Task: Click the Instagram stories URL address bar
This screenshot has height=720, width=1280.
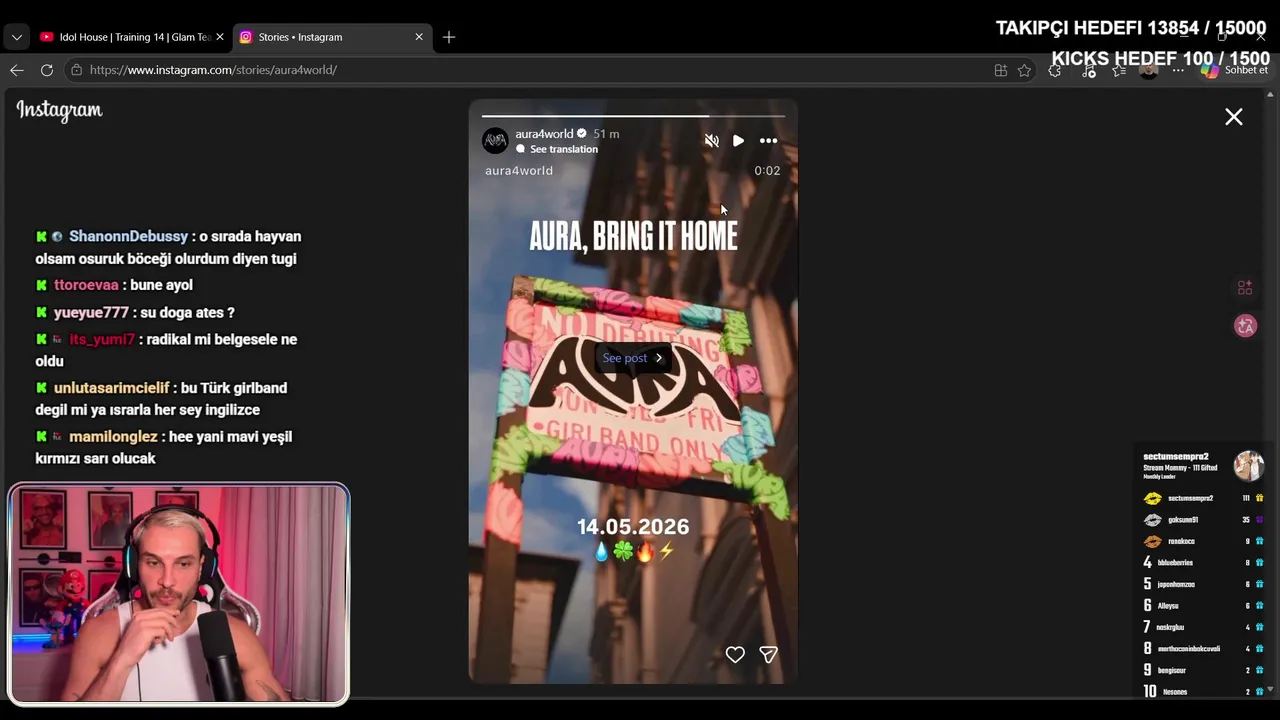Action: click(x=530, y=70)
